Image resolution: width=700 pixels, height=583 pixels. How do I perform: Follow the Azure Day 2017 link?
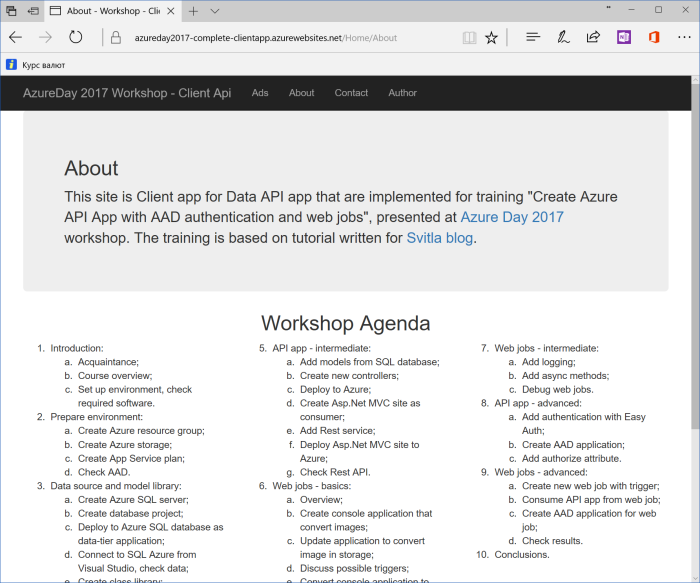tap(512, 217)
